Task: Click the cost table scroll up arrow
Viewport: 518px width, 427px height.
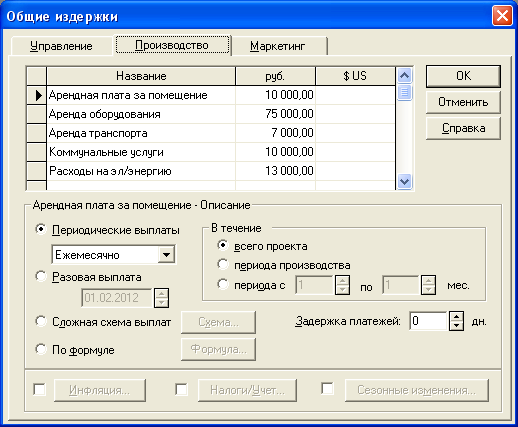Action: pyautogui.click(x=404, y=76)
